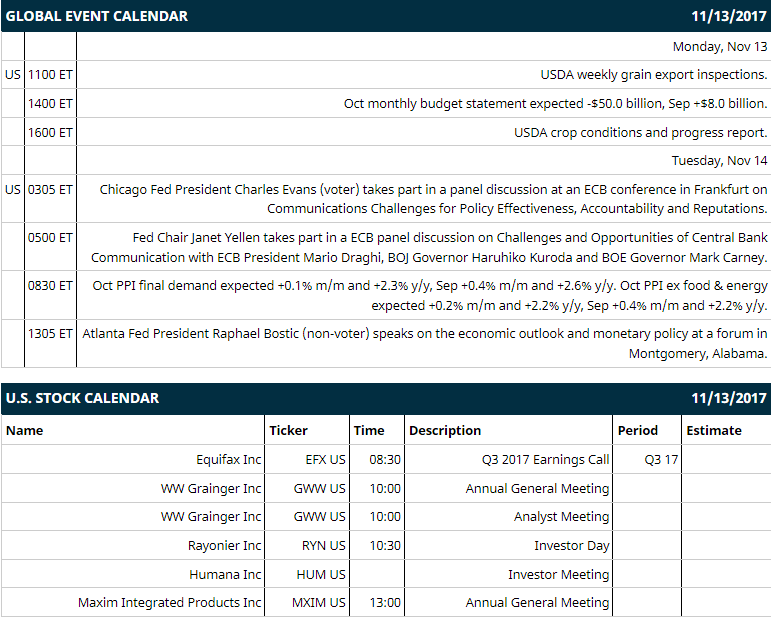Select Oct monthly budget statement entry
The image size is (771, 623).
(x=555, y=104)
